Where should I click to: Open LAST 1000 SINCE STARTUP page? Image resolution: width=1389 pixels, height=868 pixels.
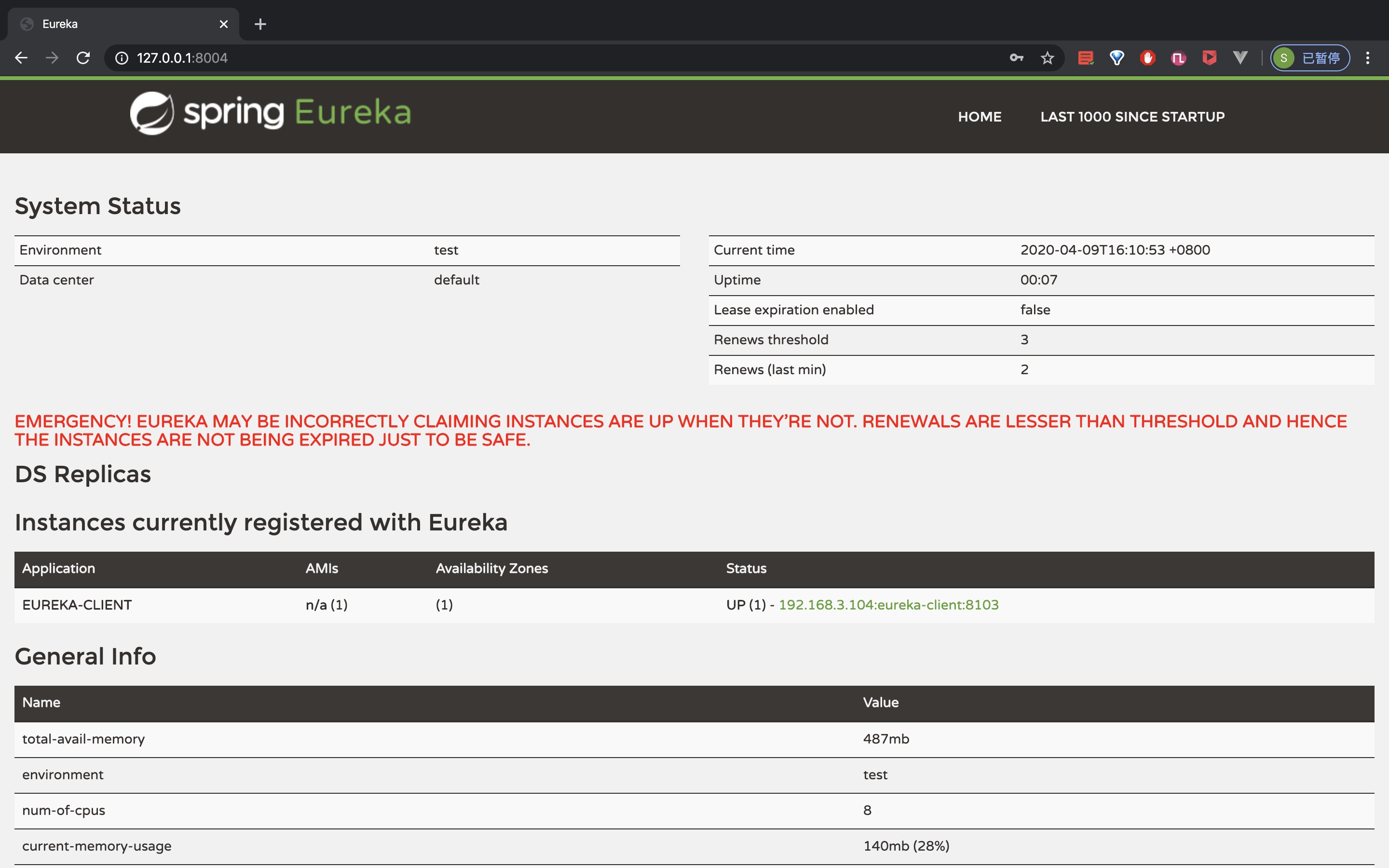1132,117
